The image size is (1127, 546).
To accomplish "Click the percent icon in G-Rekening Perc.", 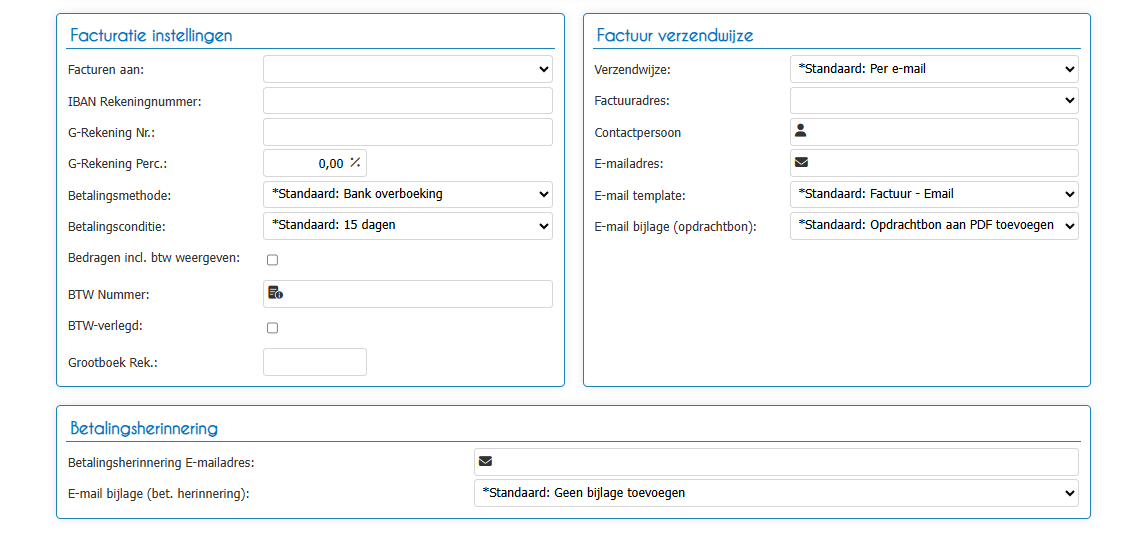I will point(355,162).
